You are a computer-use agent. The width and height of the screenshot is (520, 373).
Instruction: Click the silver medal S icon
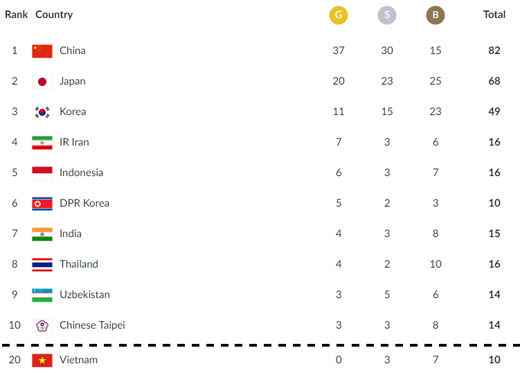click(387, 15)
